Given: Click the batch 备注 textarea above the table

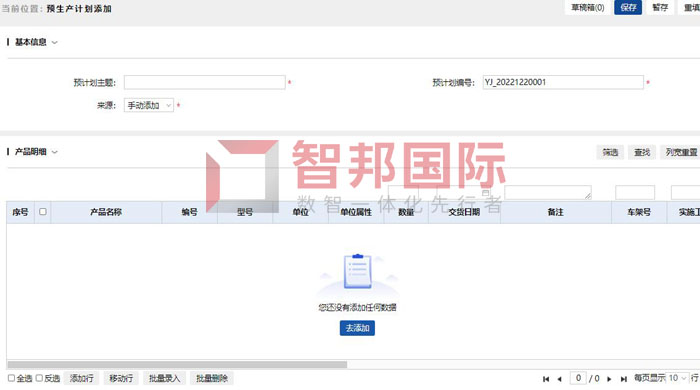Looking at the screenshot, I should [548, 192].
